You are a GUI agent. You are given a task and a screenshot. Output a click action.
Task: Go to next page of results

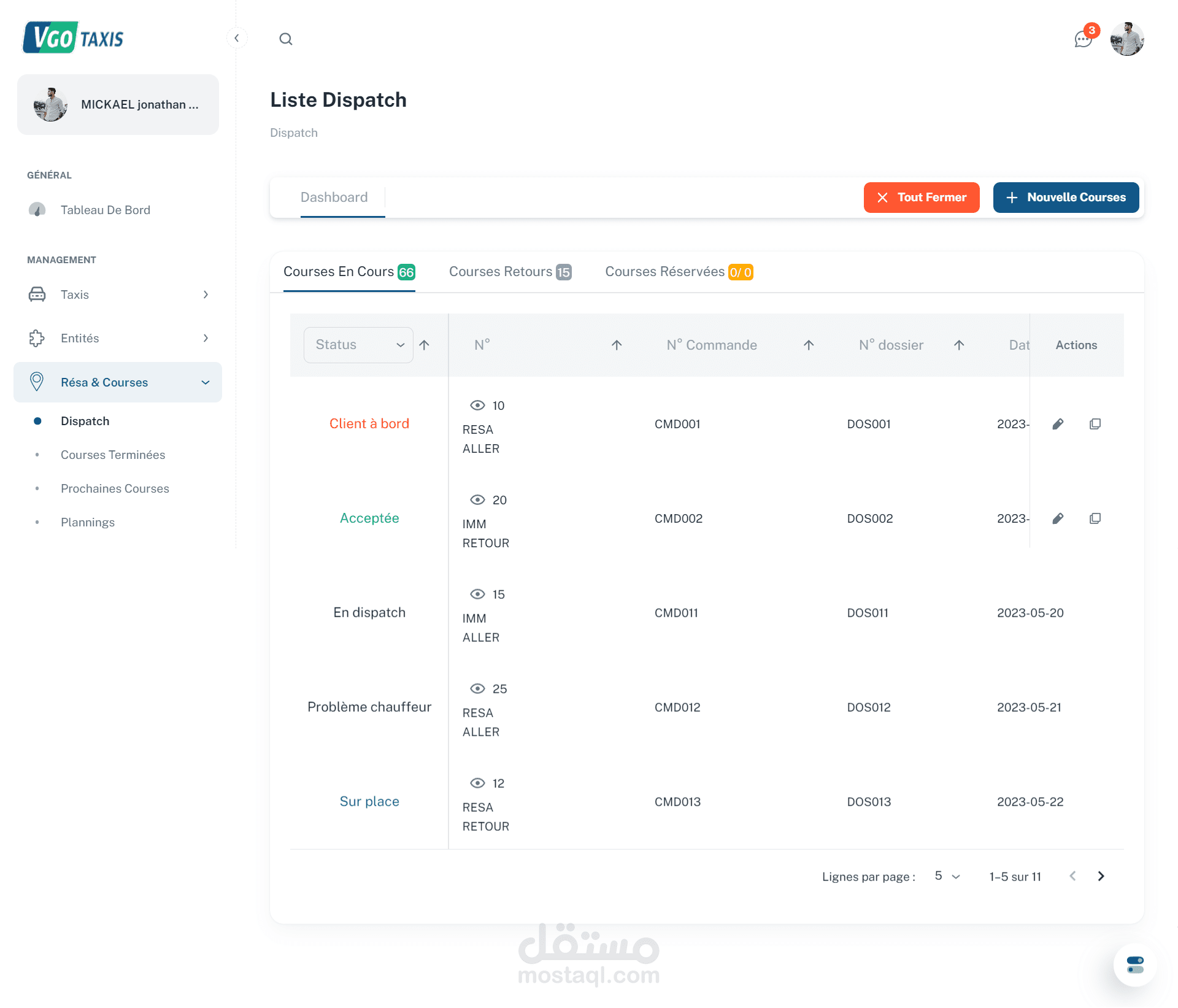(x=1101, y=876)
